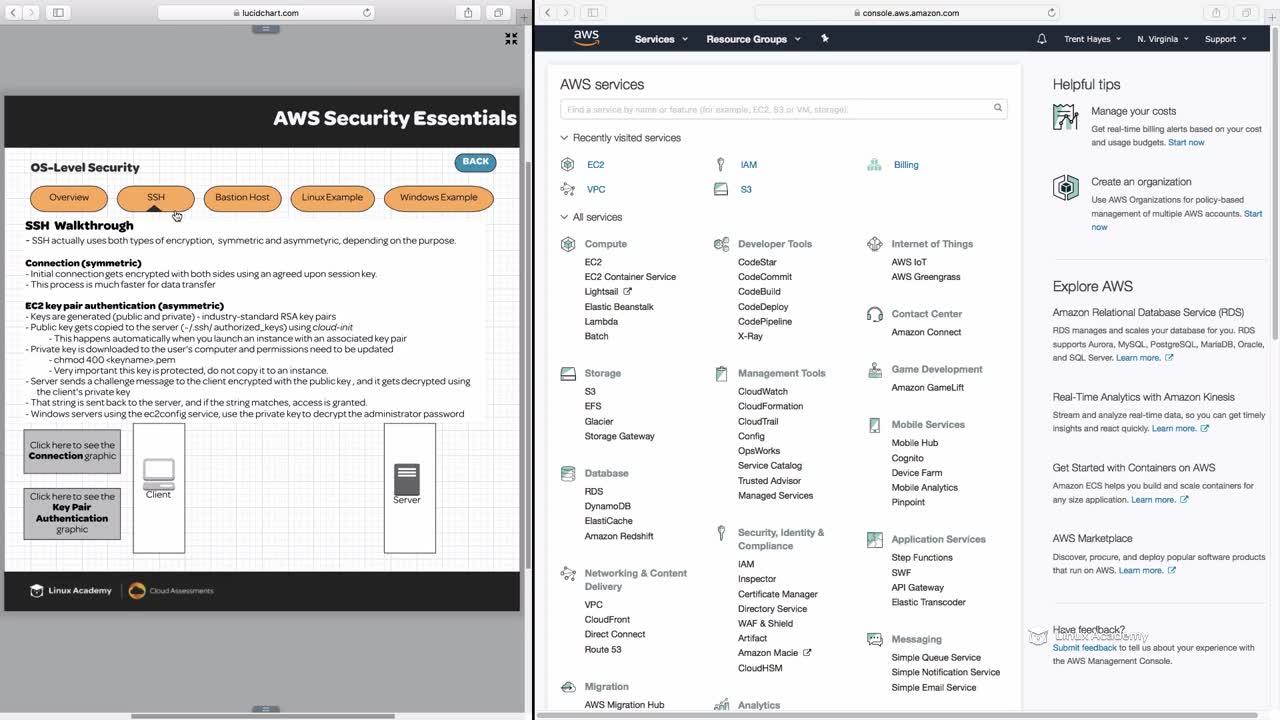Screen dimensions: 1280x720
Task: Click the Compute category icon
Action: coord(568,244)
